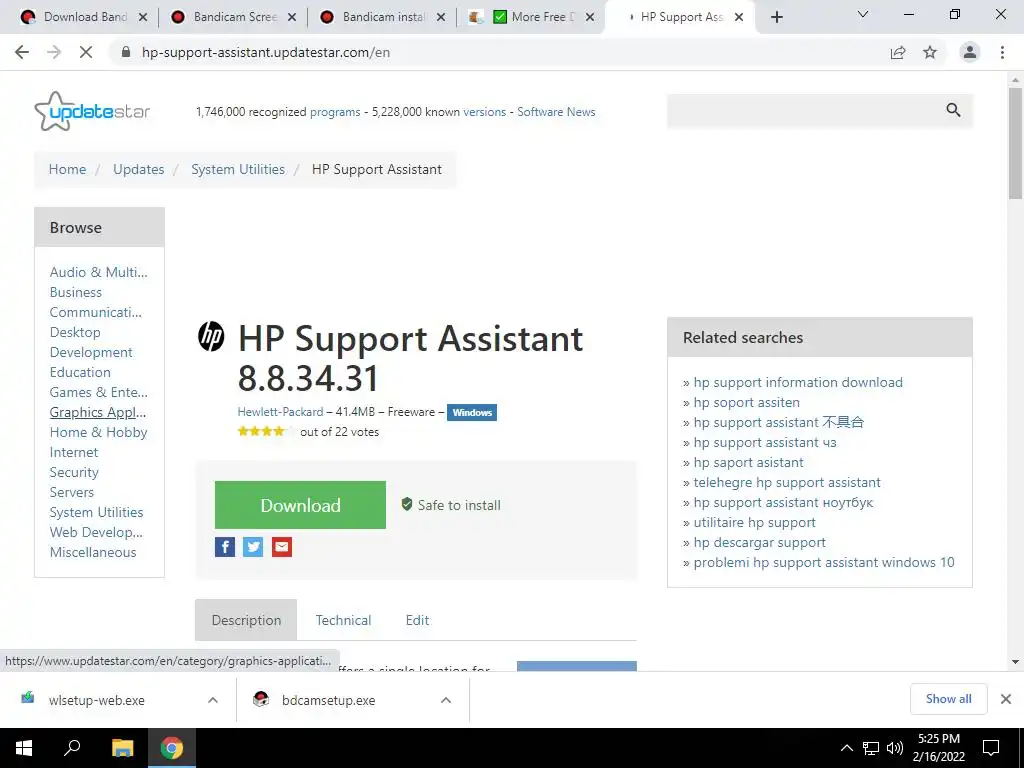Click the network tray icon
This screenshot has width=1024, height=768.
click(871, 748)
